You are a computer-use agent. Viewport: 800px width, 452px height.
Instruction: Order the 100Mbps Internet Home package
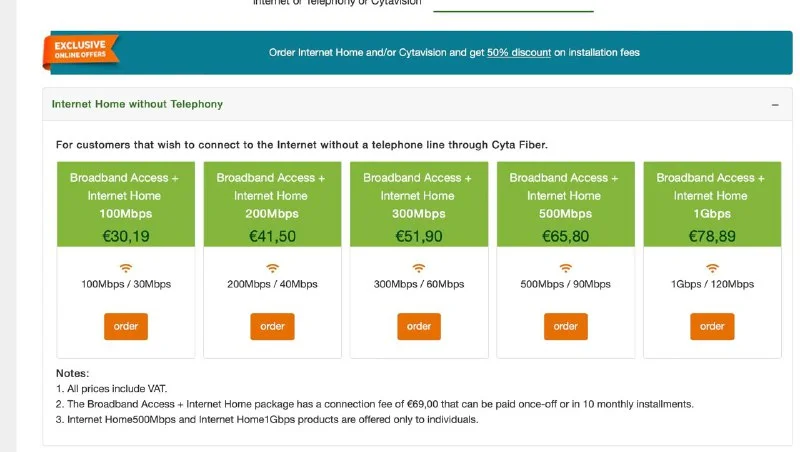[x=126, y=326]
